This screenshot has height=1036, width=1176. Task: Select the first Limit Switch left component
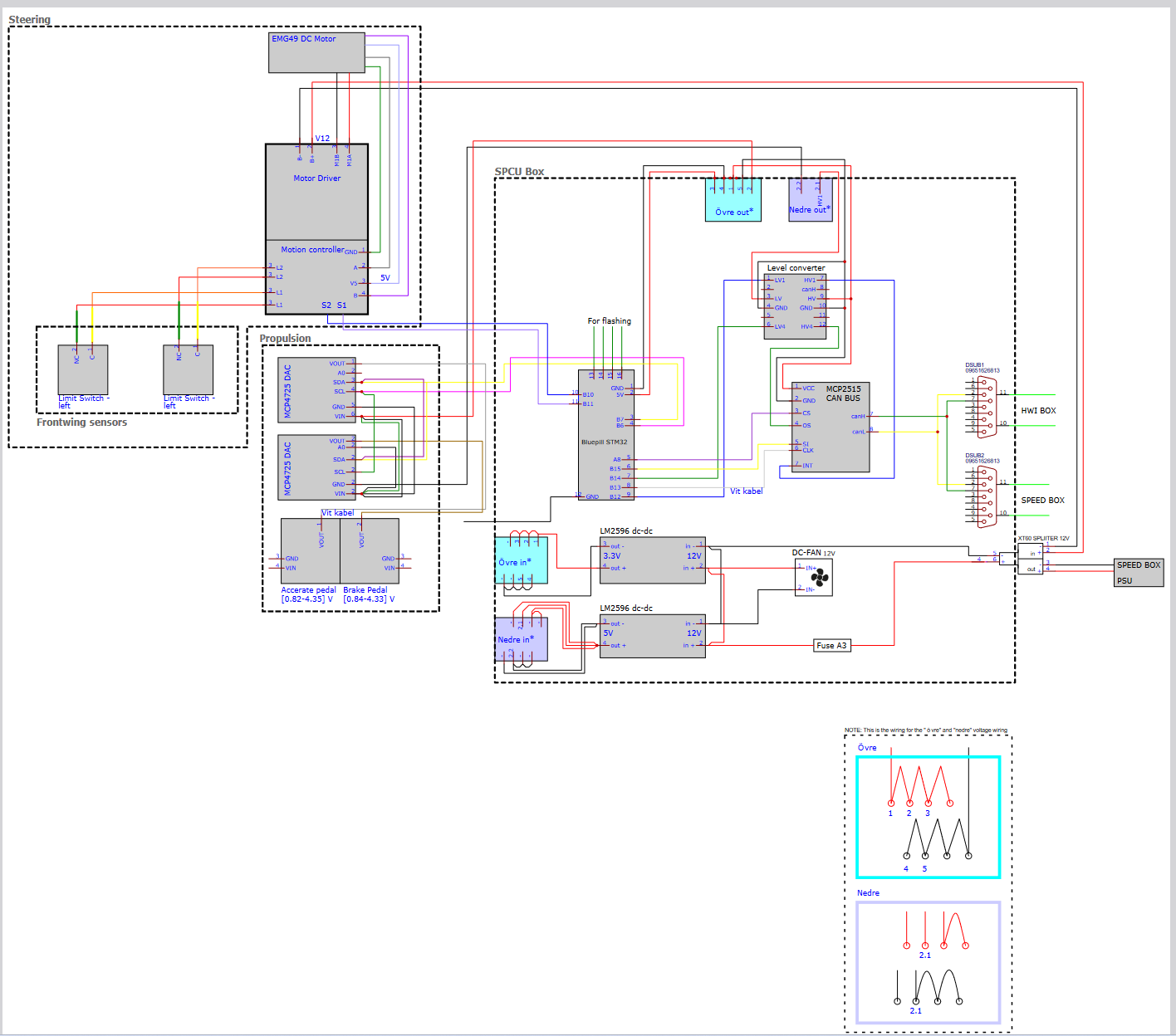(x=83, y=369)
